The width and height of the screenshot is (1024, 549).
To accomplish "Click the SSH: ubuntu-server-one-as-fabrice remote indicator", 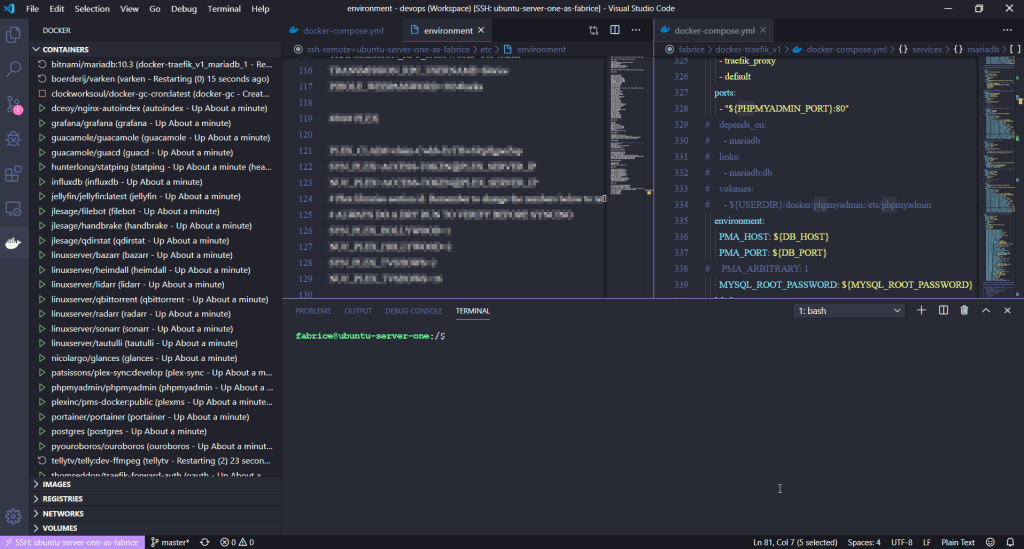I will [72, 542].
